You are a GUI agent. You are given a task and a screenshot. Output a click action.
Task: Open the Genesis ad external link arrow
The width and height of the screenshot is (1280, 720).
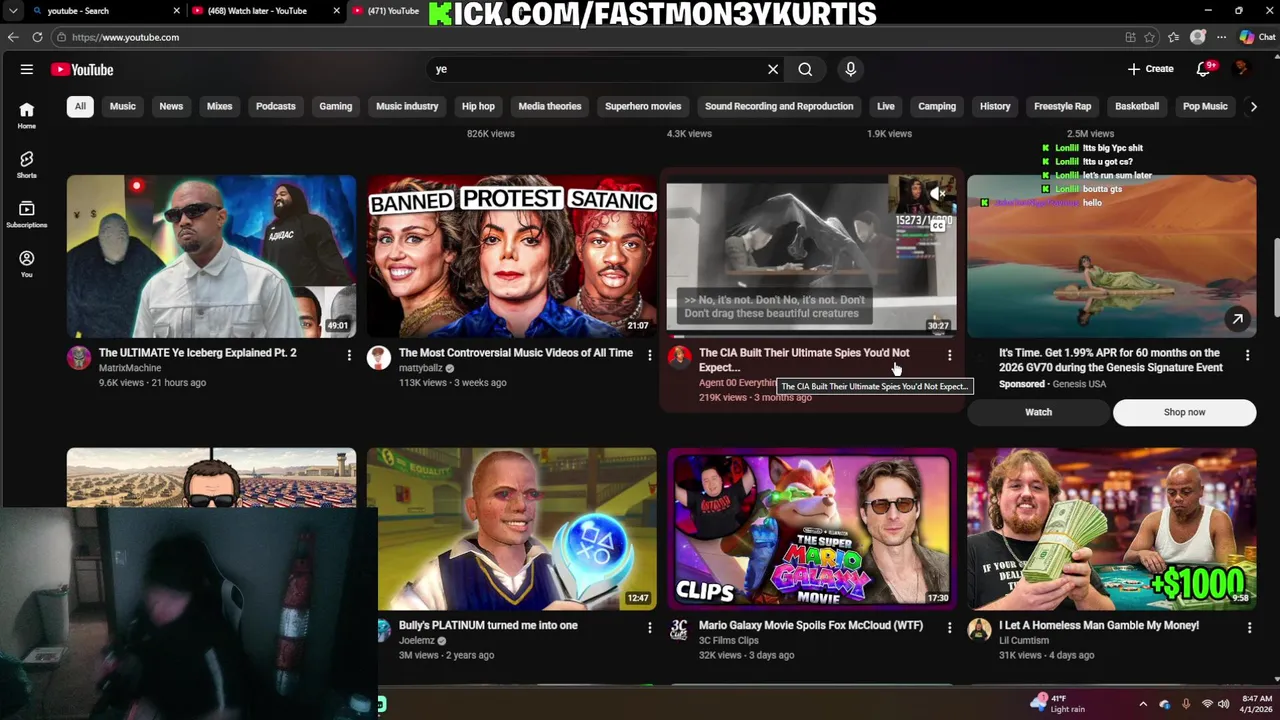tap(1237, 319)
